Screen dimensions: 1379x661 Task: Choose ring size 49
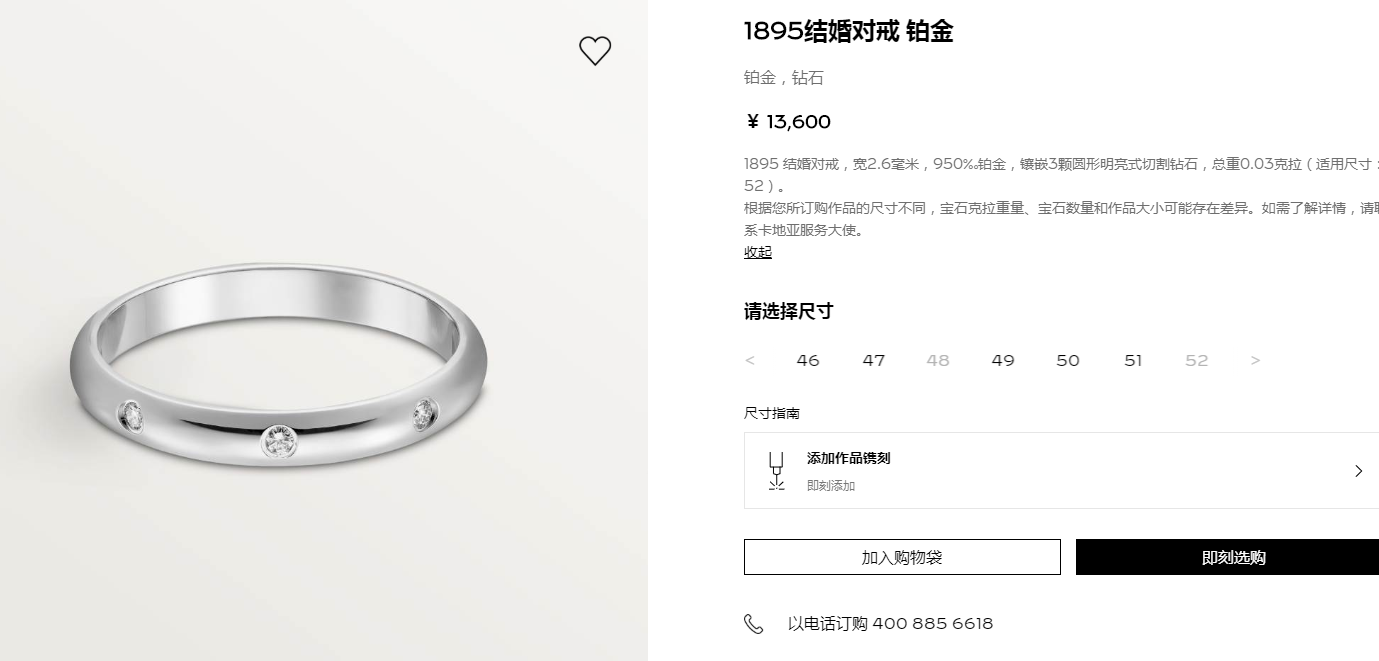tap(1003, 361)
